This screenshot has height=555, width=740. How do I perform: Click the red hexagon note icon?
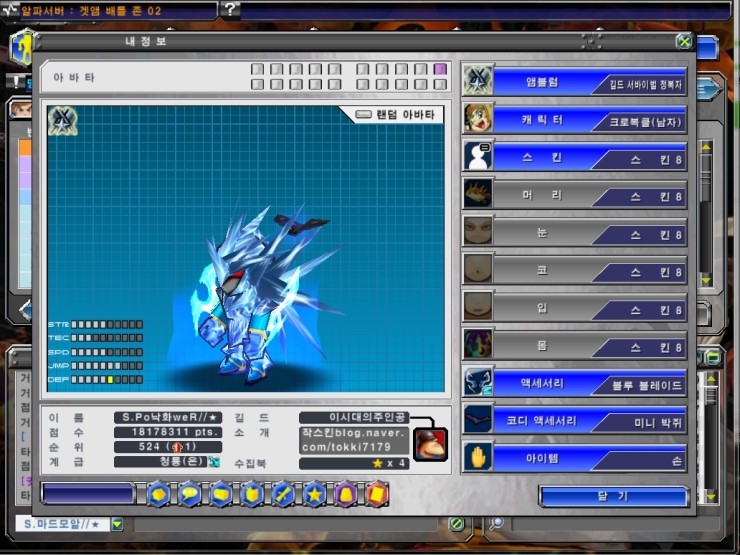(377, 495)
